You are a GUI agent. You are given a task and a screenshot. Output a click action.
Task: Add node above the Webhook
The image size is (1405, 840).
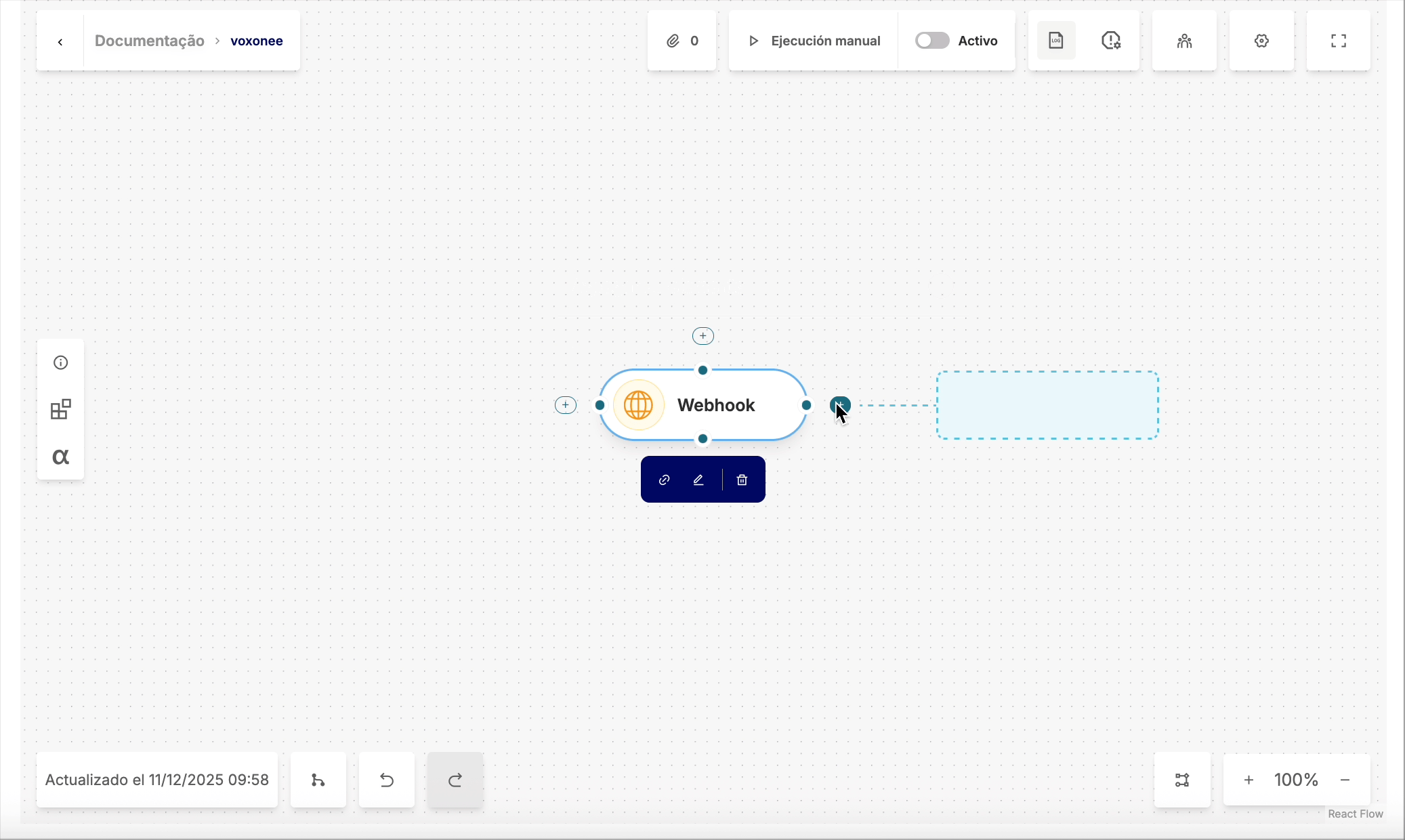703,336
